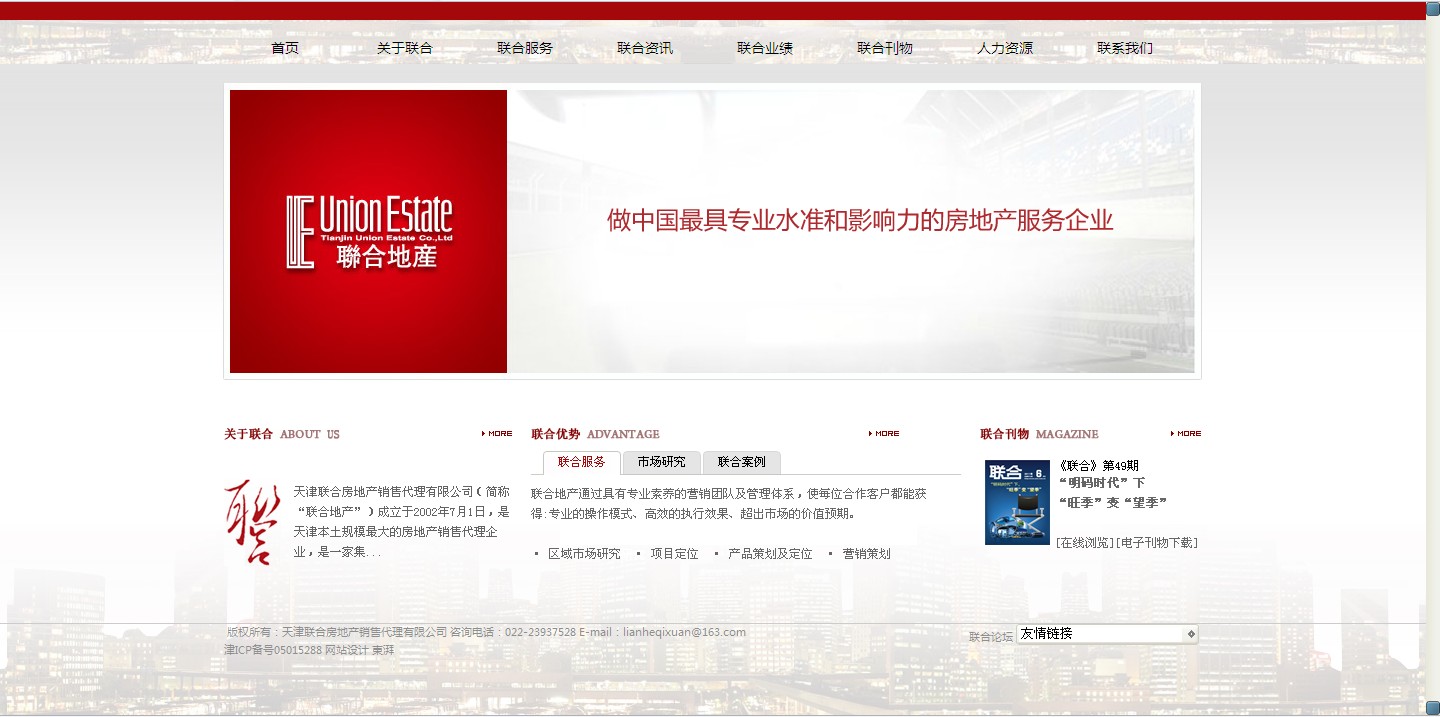This screenshot has height=717, width=1440.
Task: Select 联合业绩 in the navigation bar
Action: pos(765,48)
